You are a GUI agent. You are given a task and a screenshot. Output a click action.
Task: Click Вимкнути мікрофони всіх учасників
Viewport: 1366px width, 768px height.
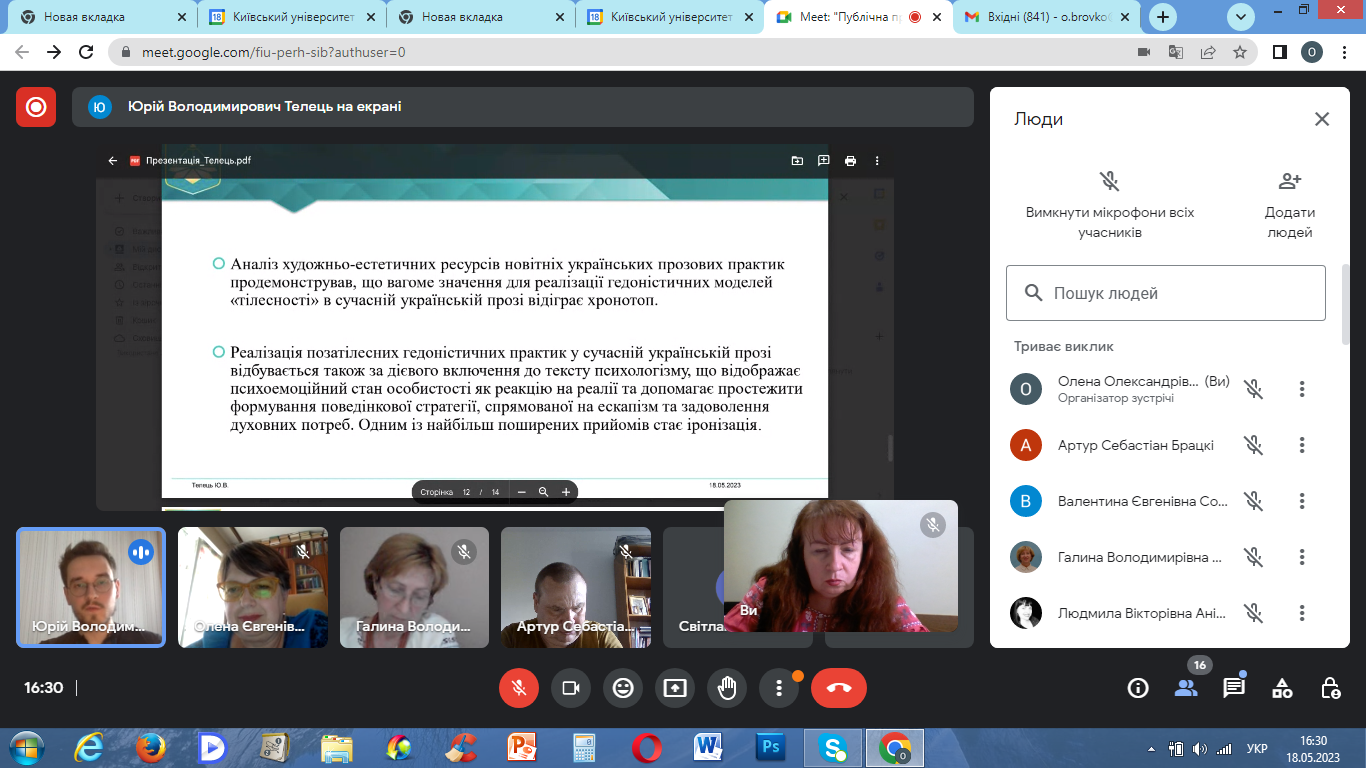[1109, 203]
